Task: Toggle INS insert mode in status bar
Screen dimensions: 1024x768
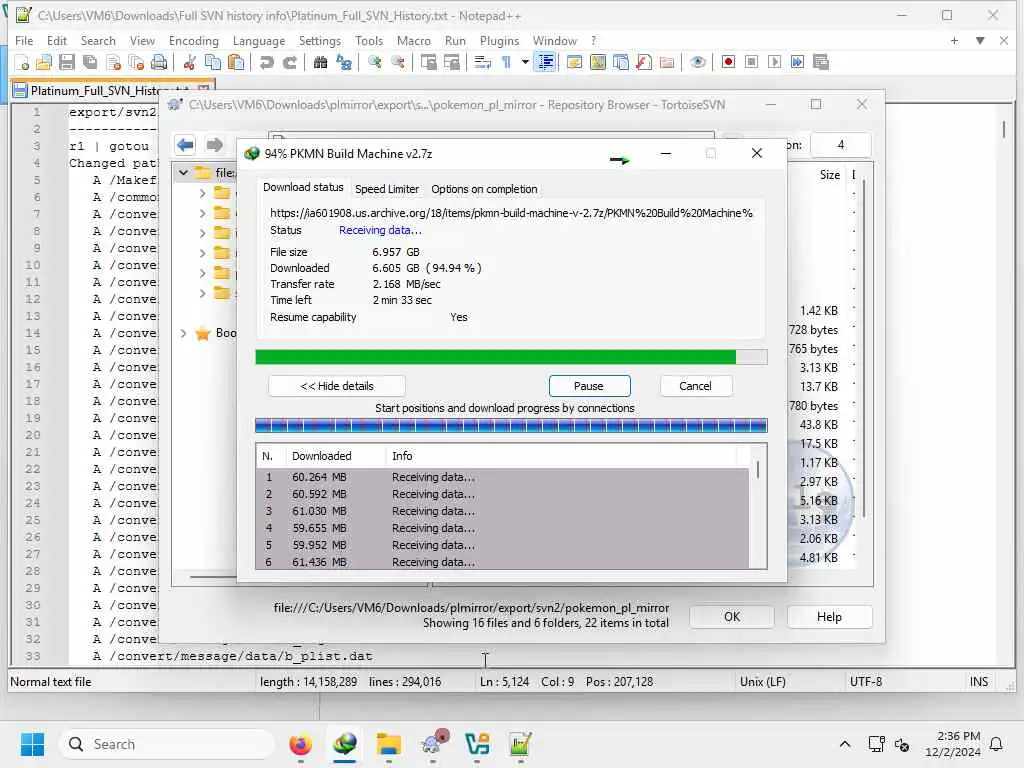Action: tap(978, 682)
